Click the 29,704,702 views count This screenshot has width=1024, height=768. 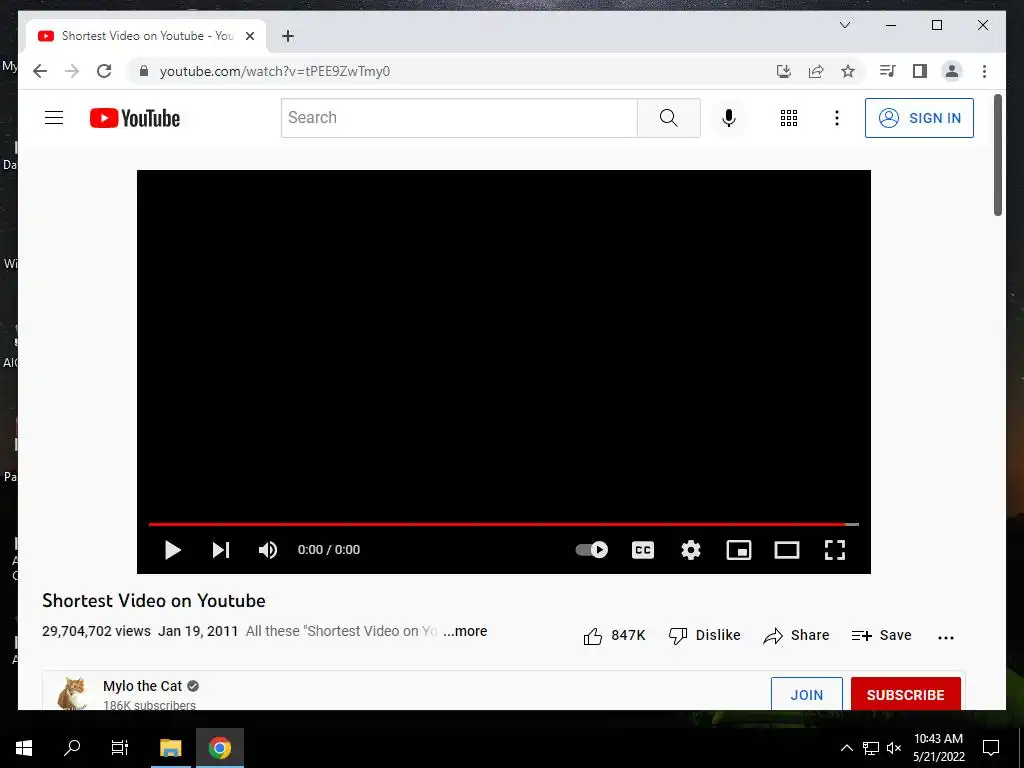97,632
